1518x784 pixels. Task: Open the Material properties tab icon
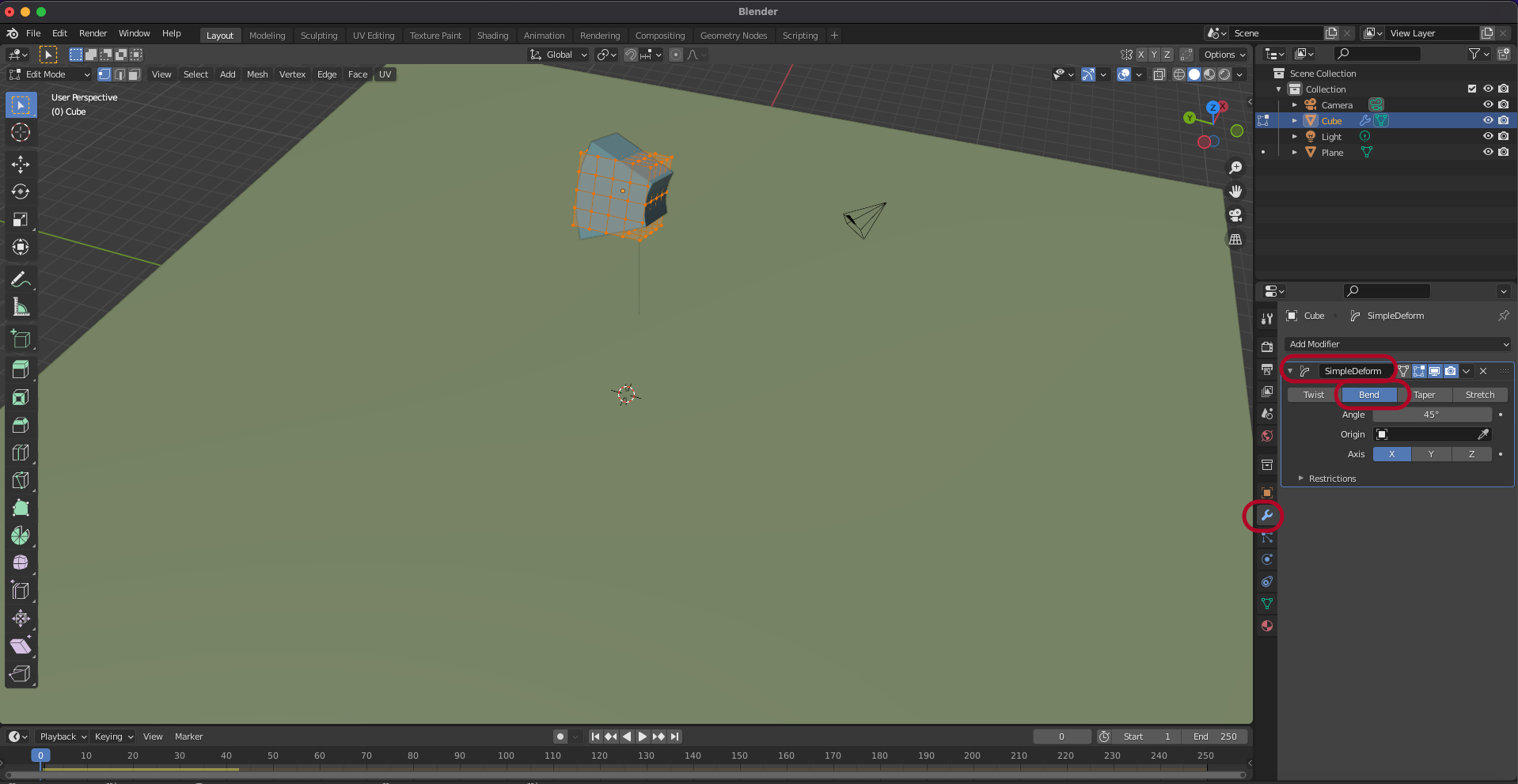click(1266, 626)
